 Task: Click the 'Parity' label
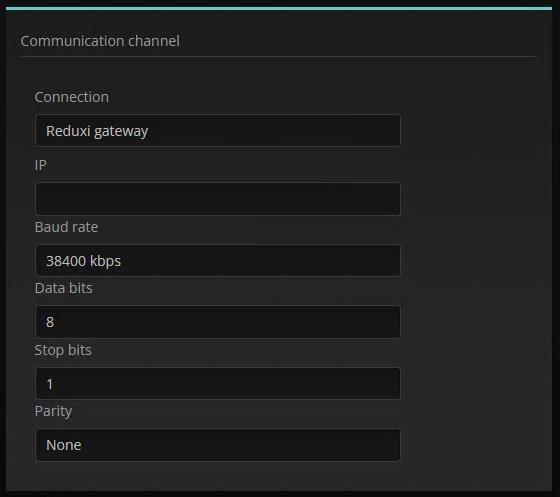click(x=53, y=411)
